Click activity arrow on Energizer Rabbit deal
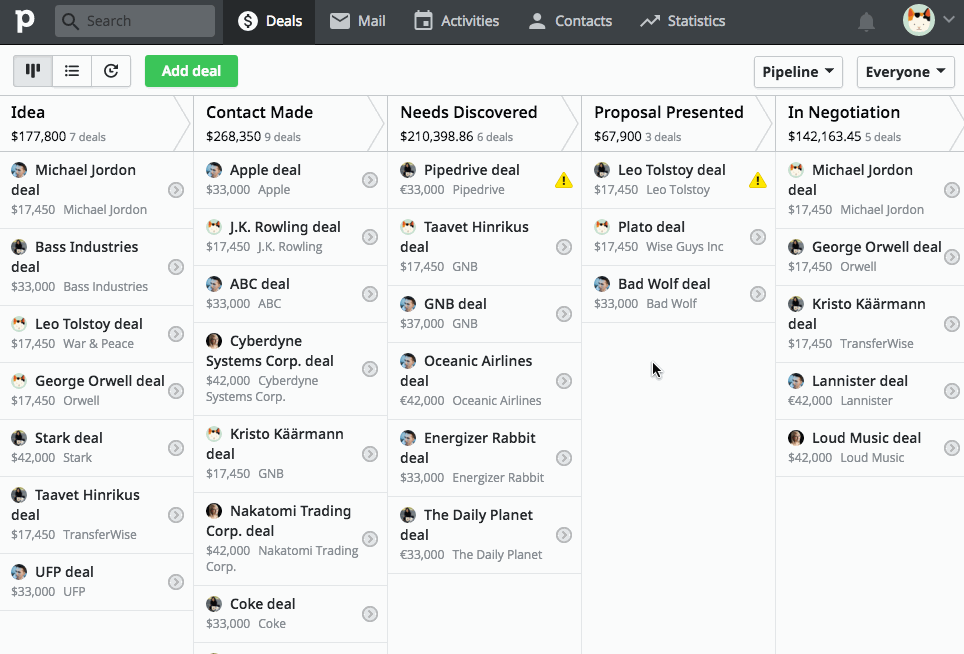The height and width of the screenshot is (654, 964). point(564,458)
